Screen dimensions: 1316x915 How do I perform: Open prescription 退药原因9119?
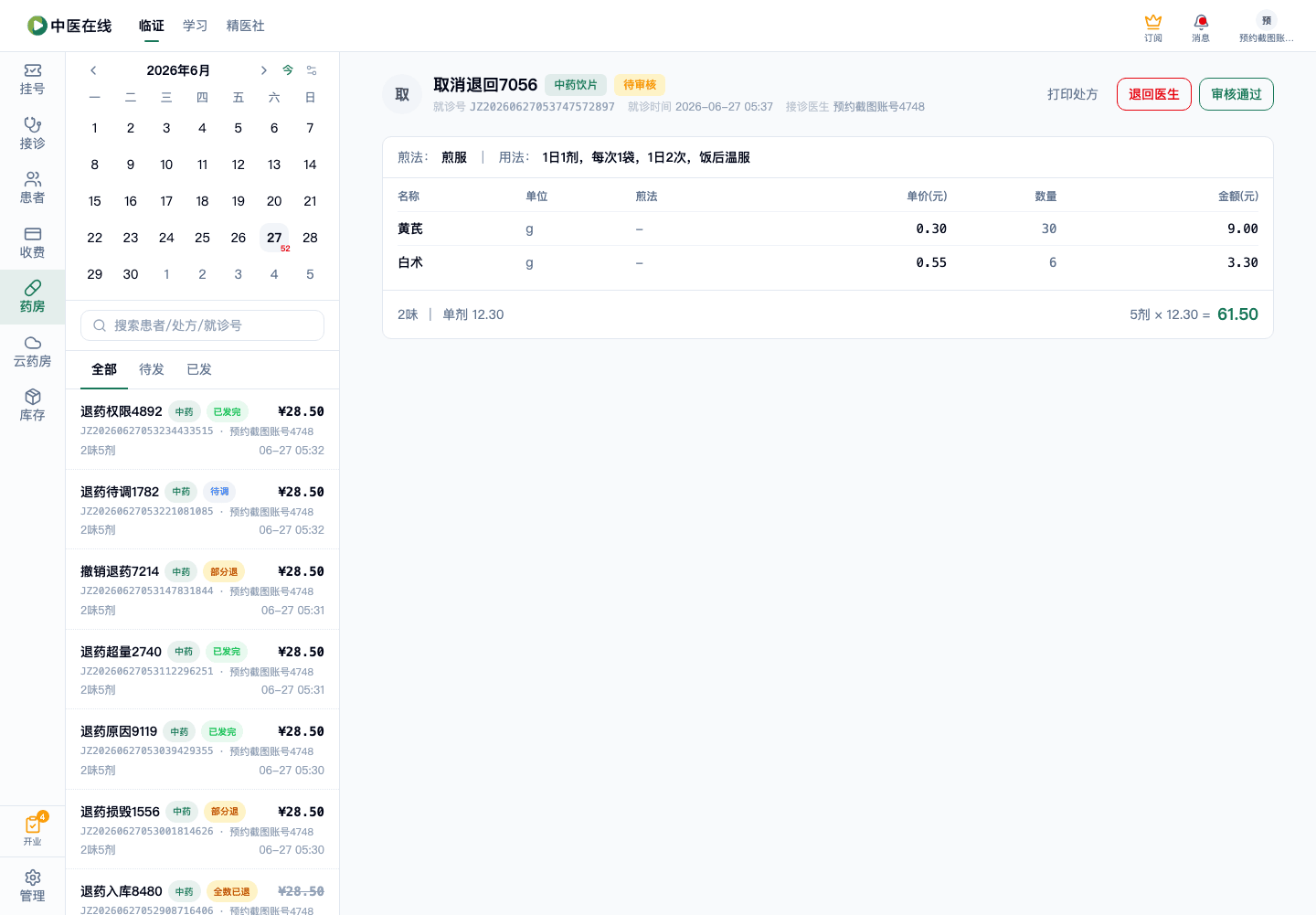click(x=202, y=750)
